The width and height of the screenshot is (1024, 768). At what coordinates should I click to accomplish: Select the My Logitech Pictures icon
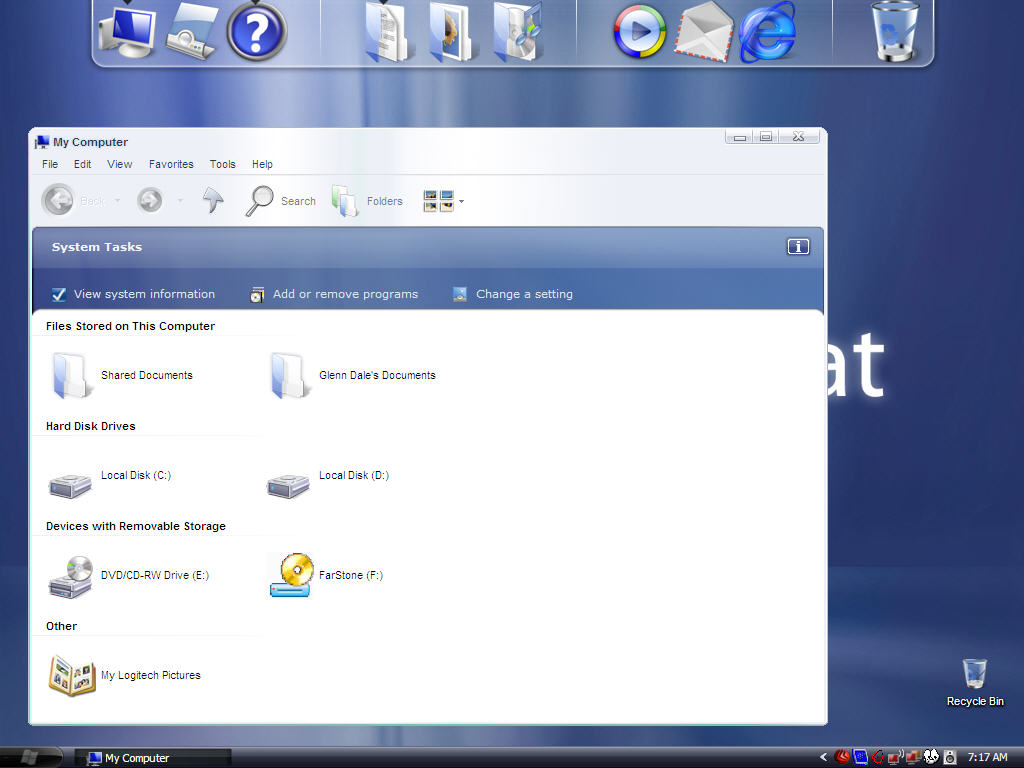tap(72, 675)
